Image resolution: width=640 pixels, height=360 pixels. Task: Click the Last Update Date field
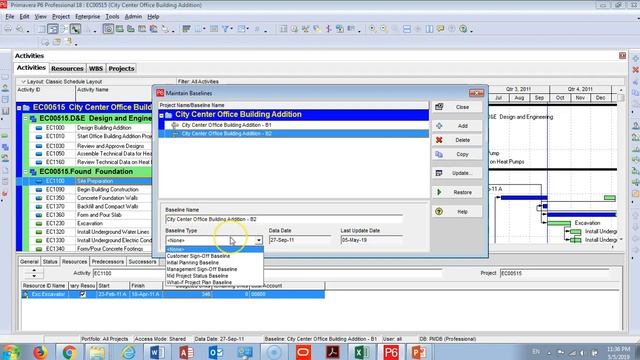tap(372, 240)
